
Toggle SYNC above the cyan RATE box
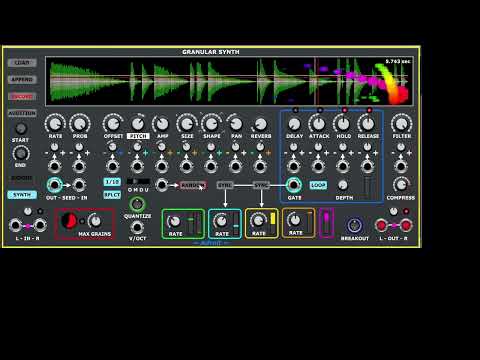[x=225, y=185]
